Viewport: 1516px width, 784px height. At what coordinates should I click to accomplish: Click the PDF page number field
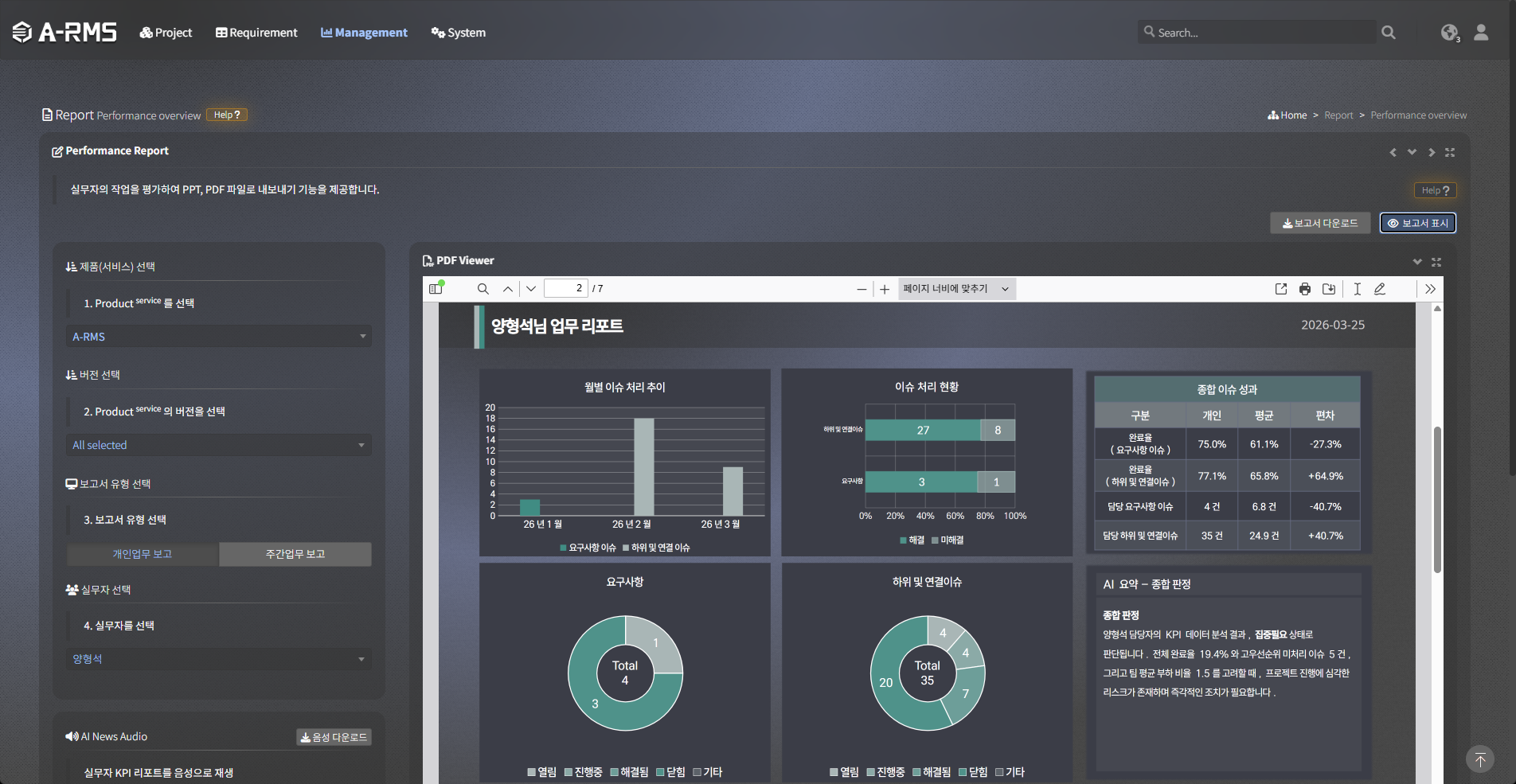565,289
